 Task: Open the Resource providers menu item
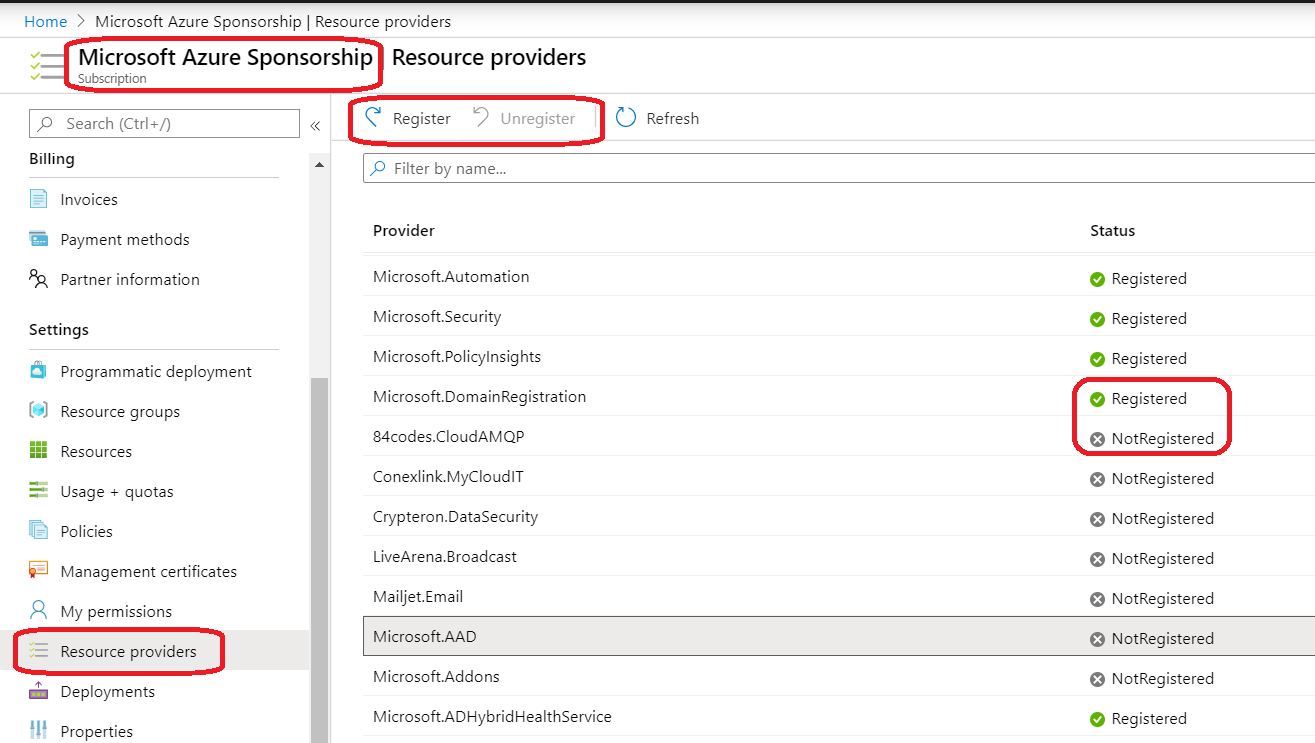click(x=128, y=651)
